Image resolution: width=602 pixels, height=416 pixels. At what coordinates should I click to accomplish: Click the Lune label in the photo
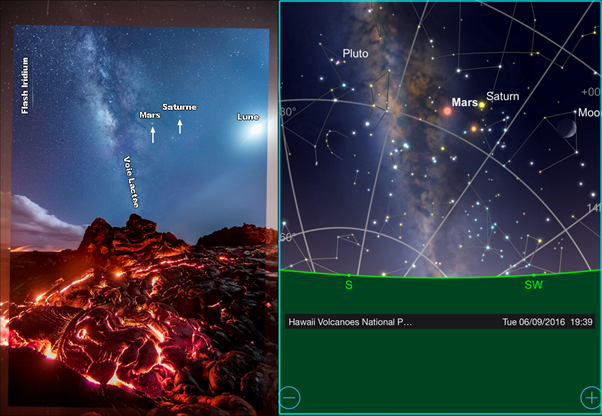coord(248,117)
